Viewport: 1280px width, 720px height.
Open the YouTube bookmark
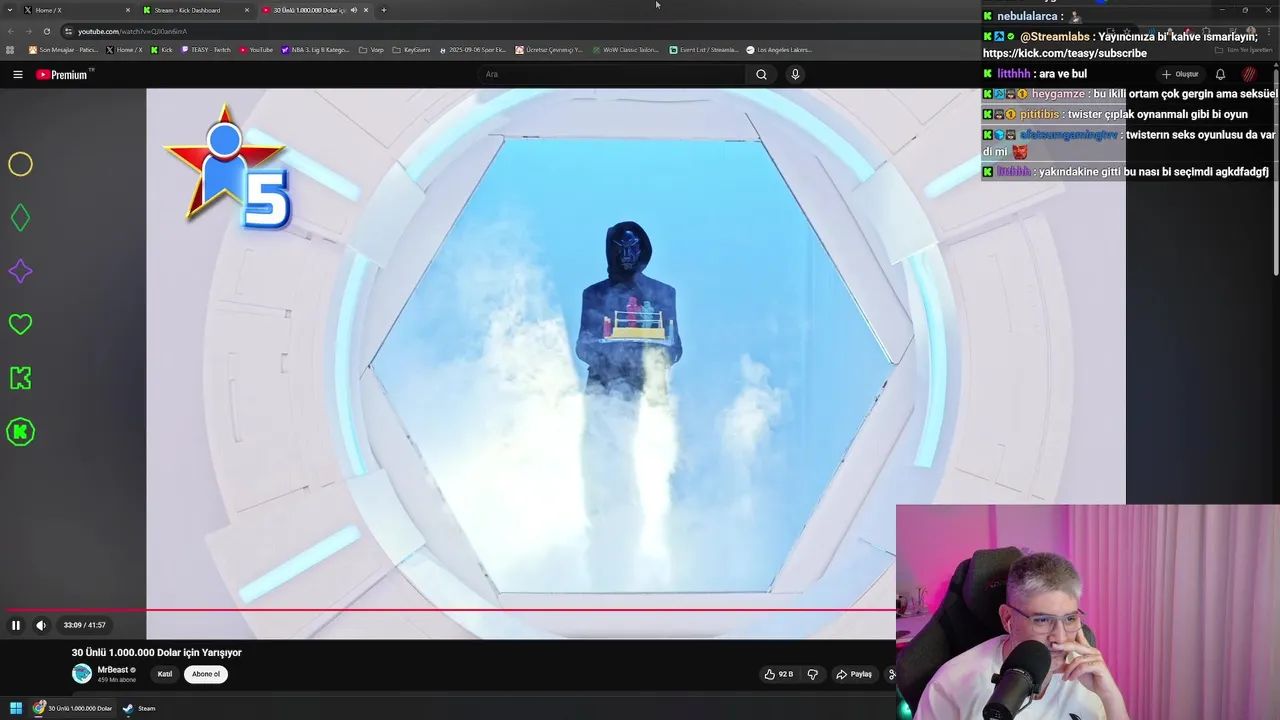pos(256,50)
